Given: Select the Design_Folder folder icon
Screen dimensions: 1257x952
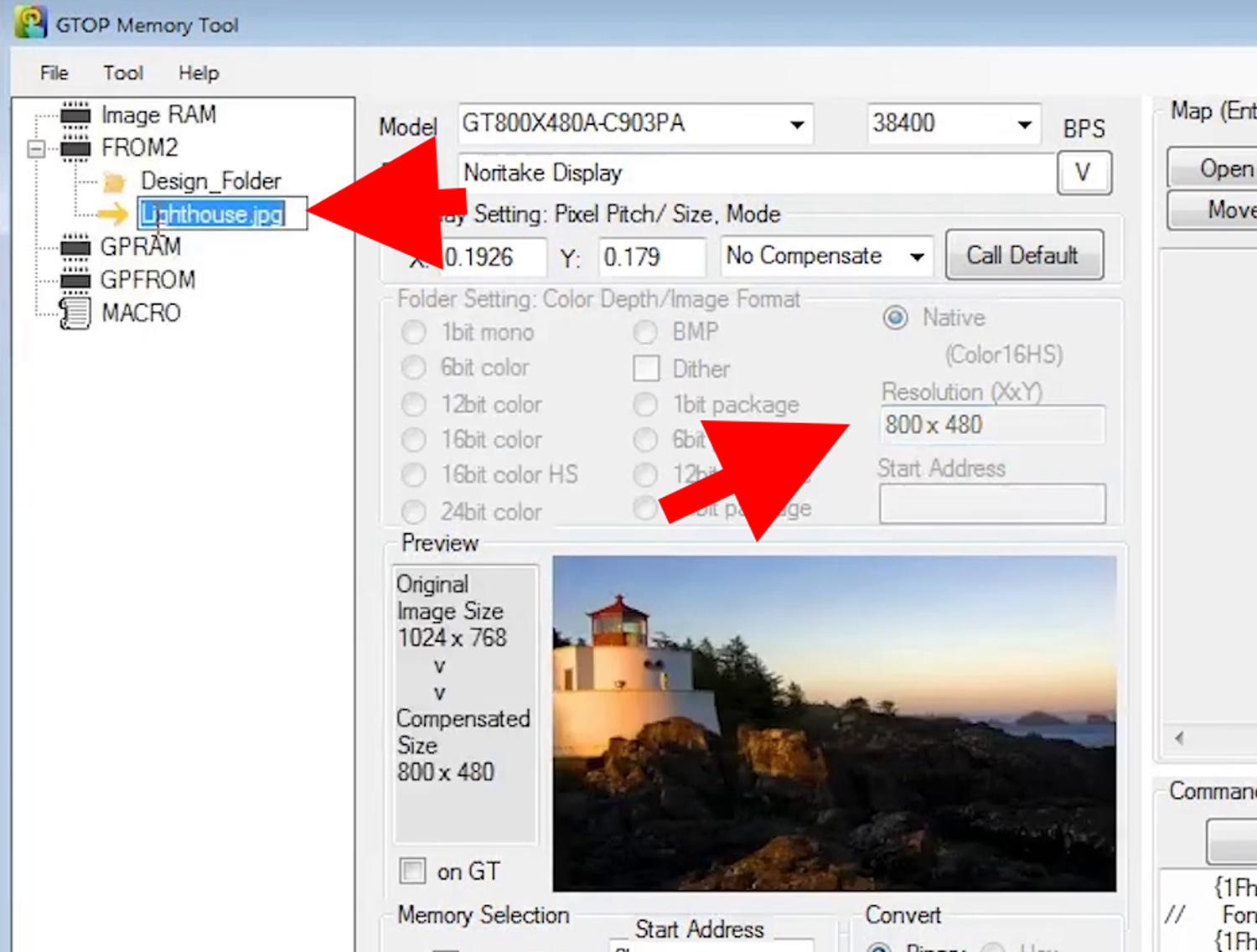Looking at the screenshot, I should (114, 182).
